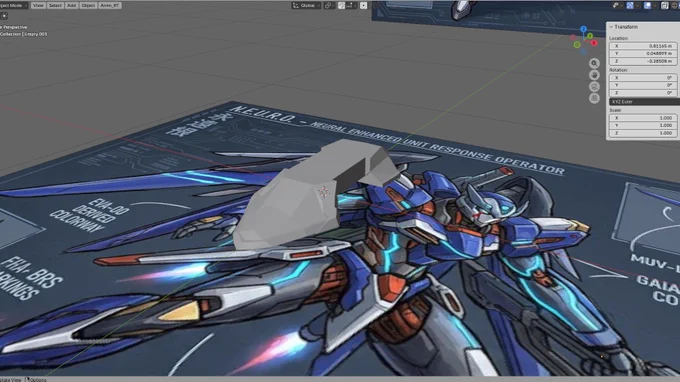Toggle viewport gizmos display
Viewport: 680px width, 382px height.
pyautogui.click(x=630, y=5)
